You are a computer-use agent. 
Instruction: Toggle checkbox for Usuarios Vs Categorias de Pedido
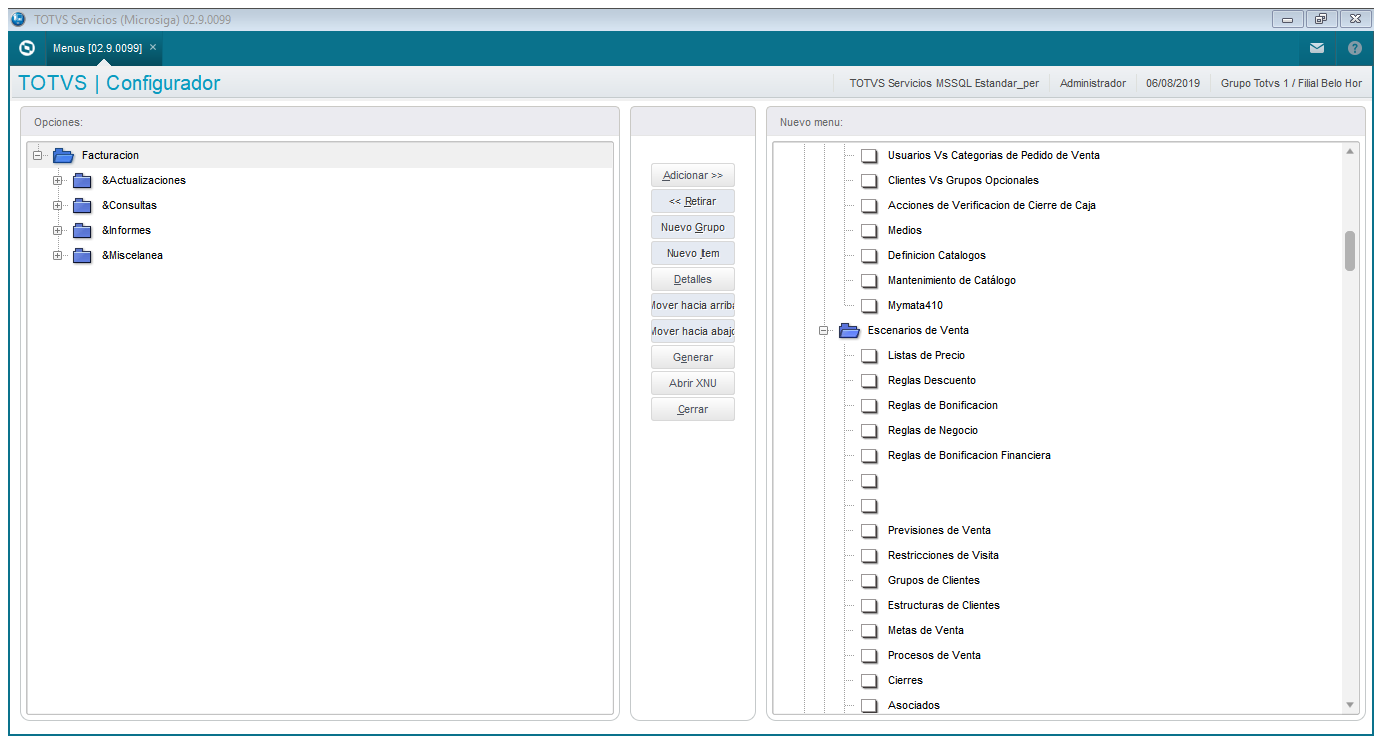869,155
